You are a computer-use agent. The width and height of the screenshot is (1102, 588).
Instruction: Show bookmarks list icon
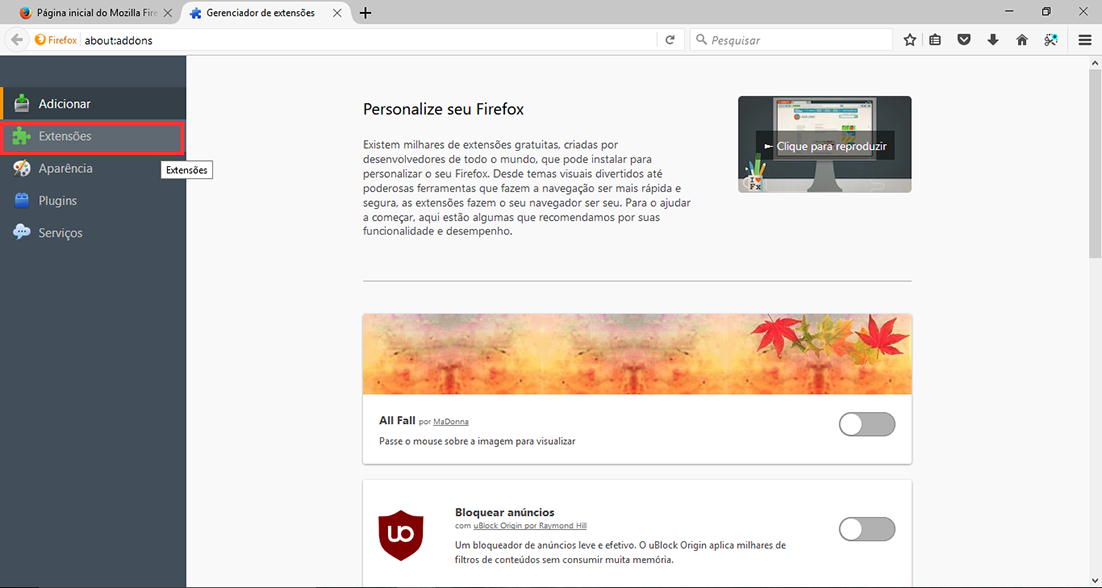935,40
